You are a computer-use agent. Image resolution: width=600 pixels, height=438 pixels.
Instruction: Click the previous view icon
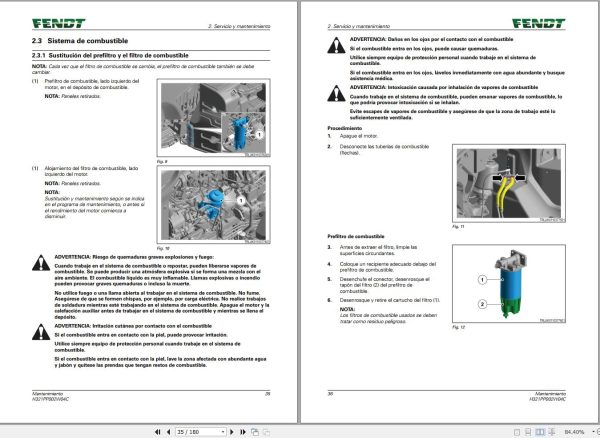pos(255,432)
